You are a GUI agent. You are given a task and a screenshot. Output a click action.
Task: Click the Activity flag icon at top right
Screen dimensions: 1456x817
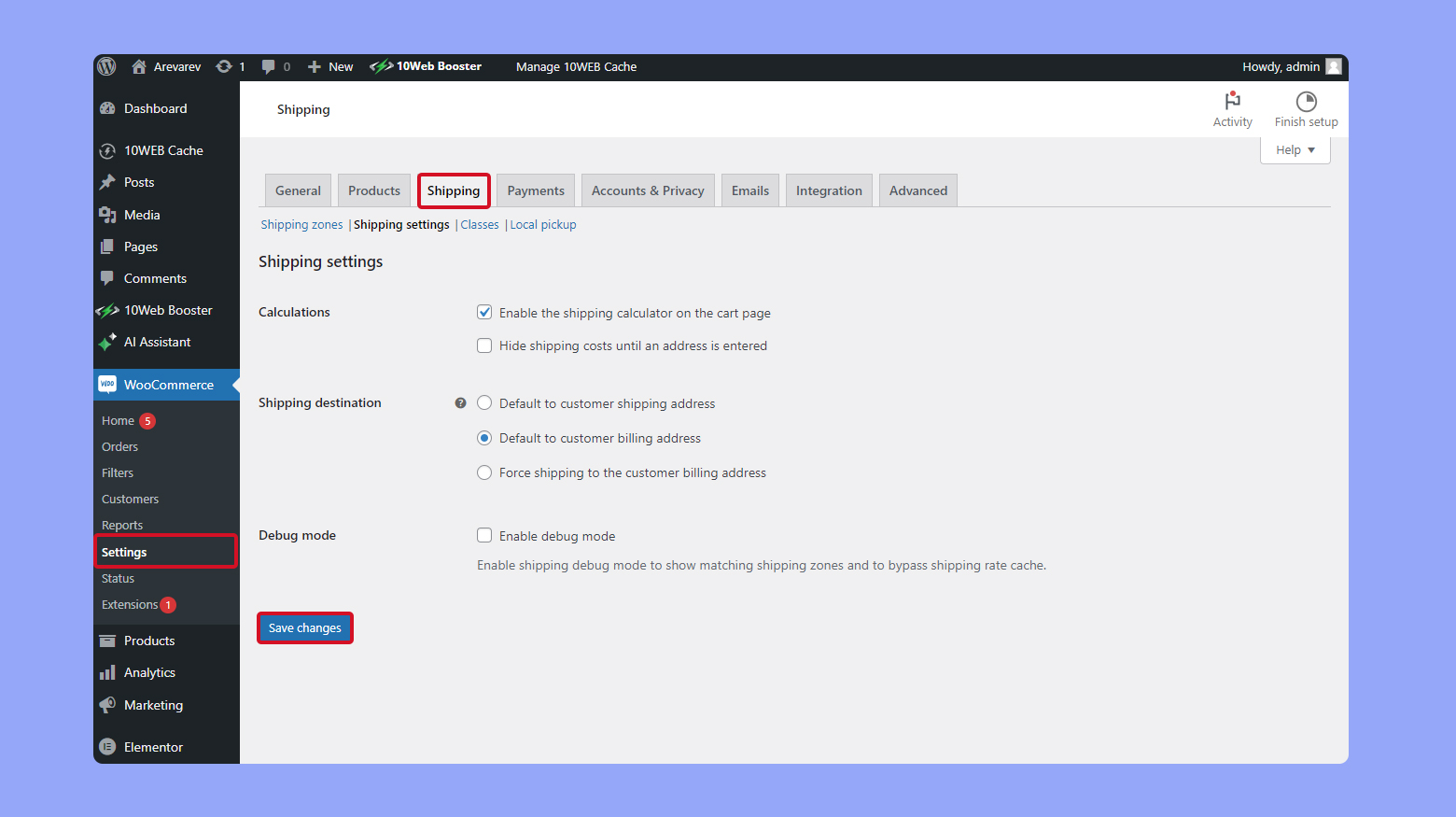[x=1232, y=100]
